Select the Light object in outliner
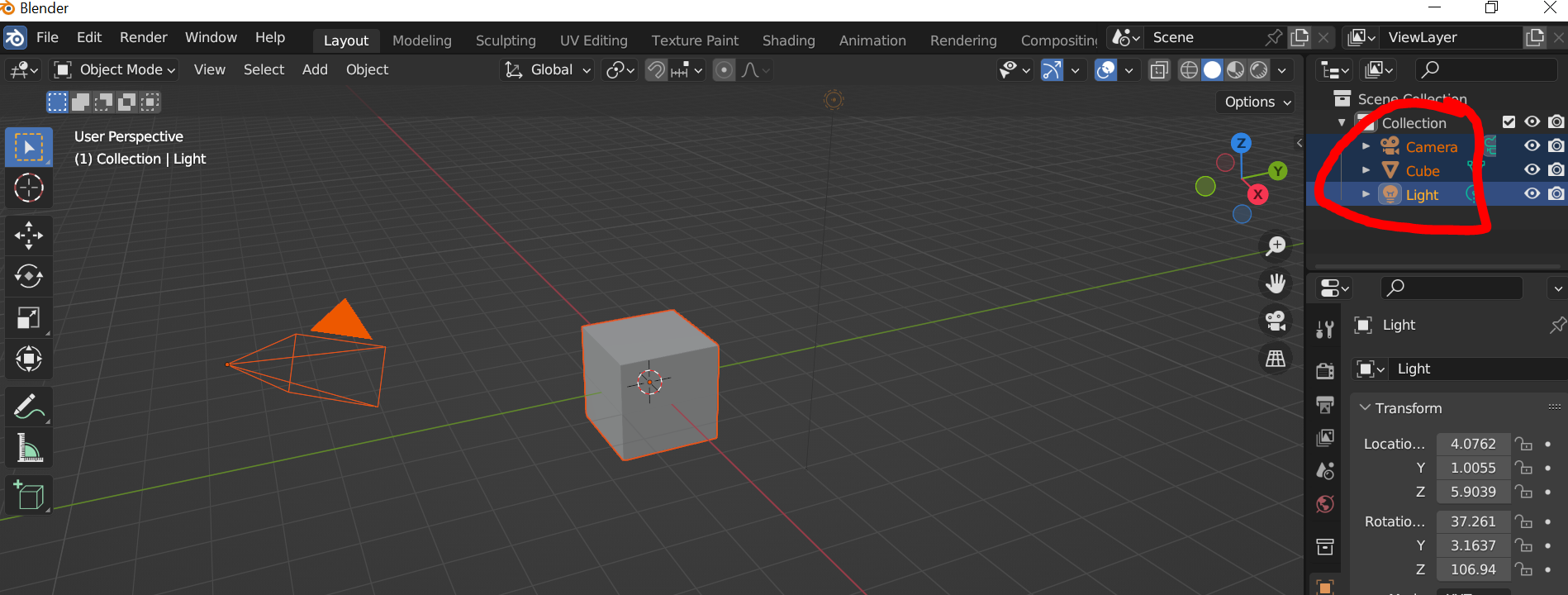Viewport: 1568px width, 595px height. tap(1422, 195)
